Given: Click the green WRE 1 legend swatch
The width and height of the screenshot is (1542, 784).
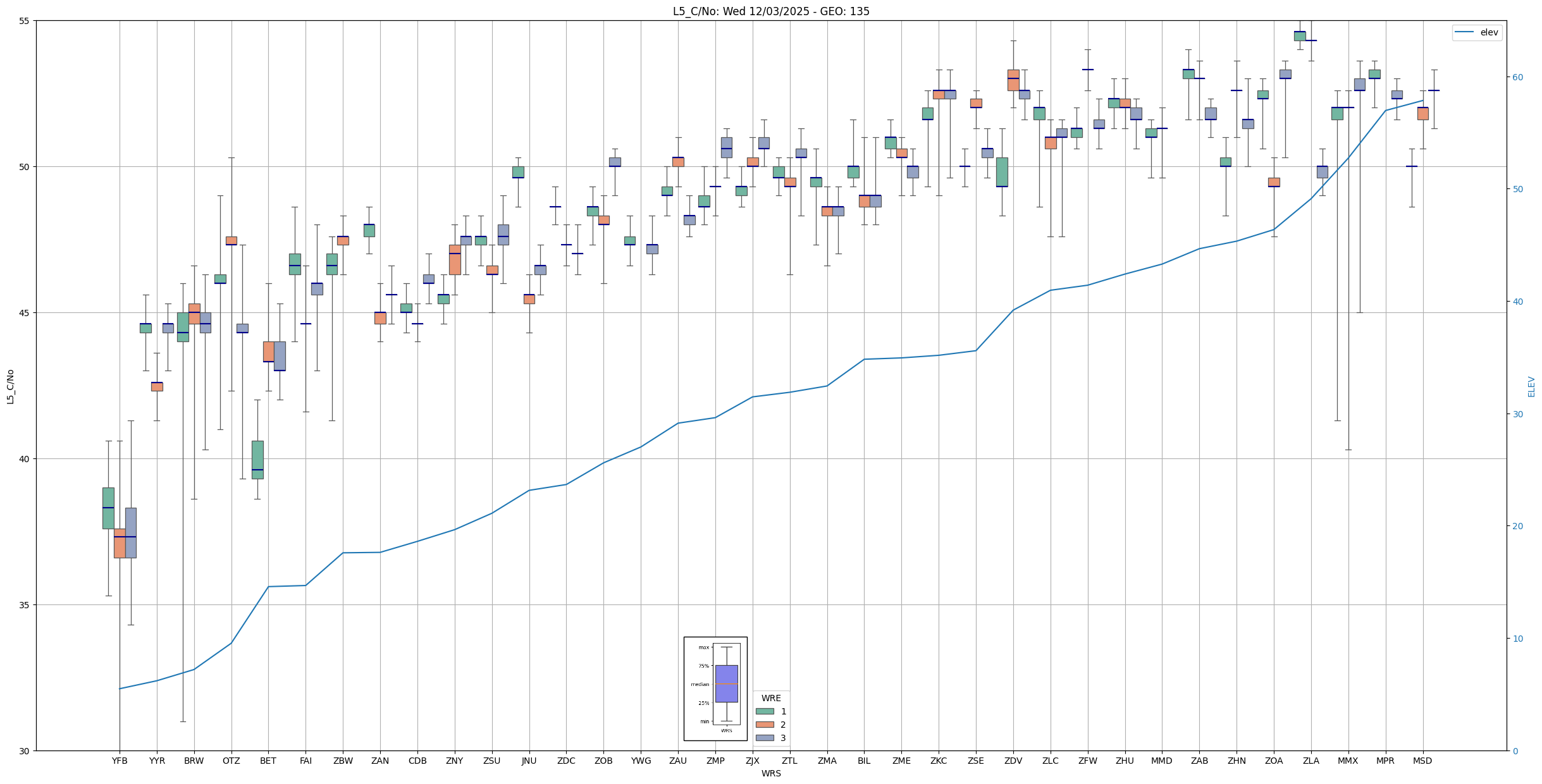Looking at the screenshot, I should (x=765, y=711).
